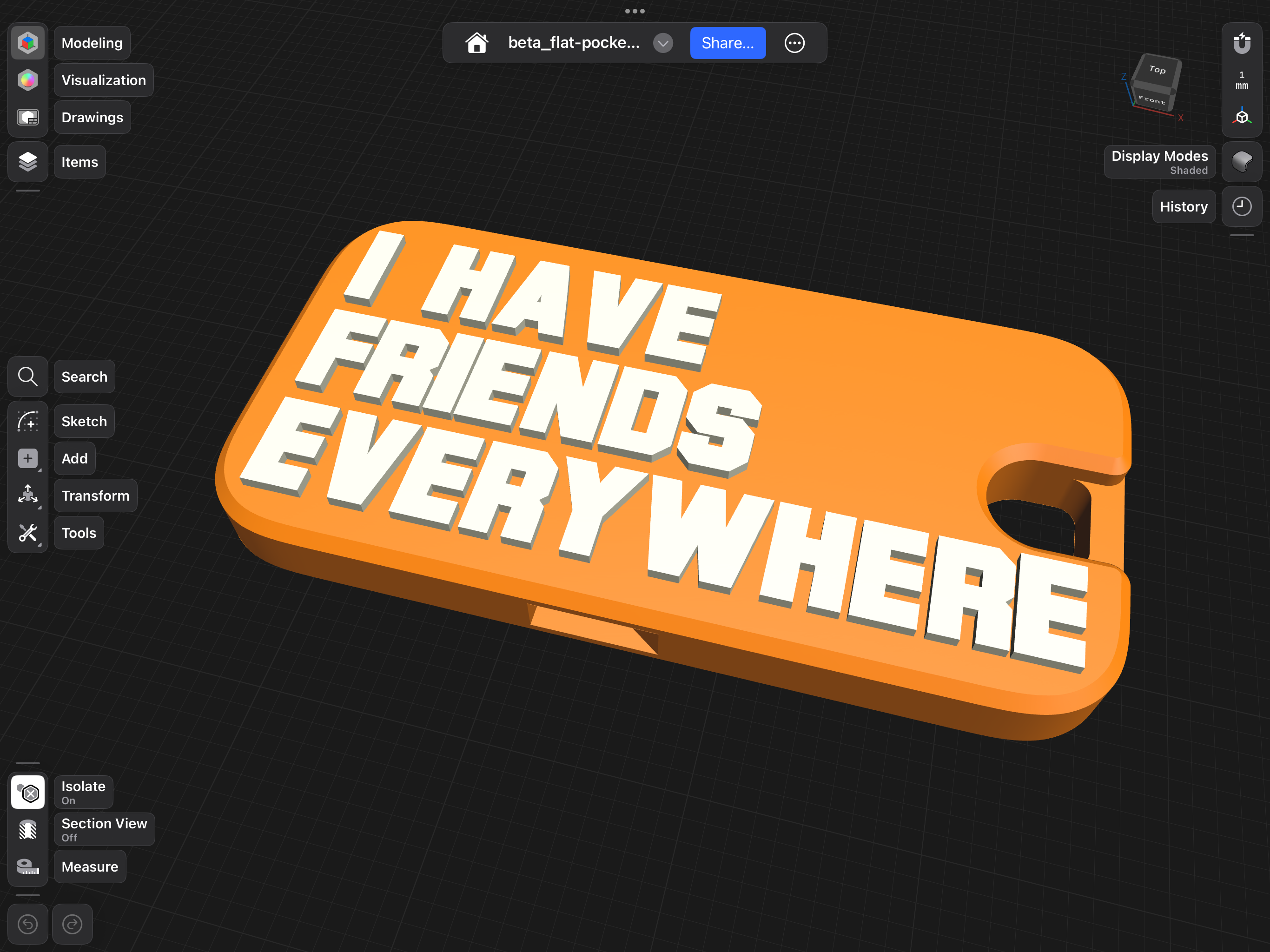Toggle the Section View icon
Screen dimensions: 1270x952
(x=27, y=829)
